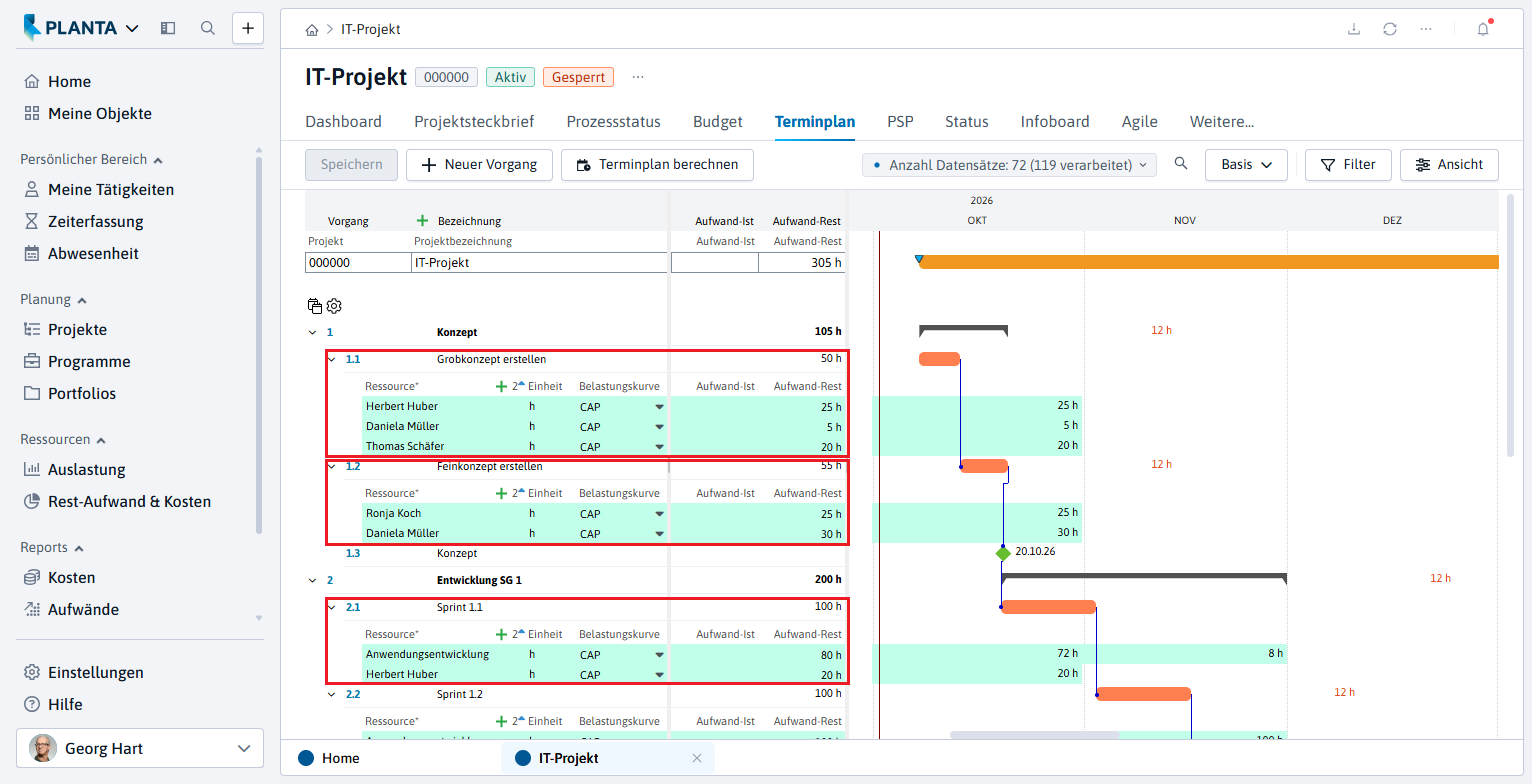Open the Projektsteckbrief tab
This screenshot has height=784, width=1532.
pos(474,122)
